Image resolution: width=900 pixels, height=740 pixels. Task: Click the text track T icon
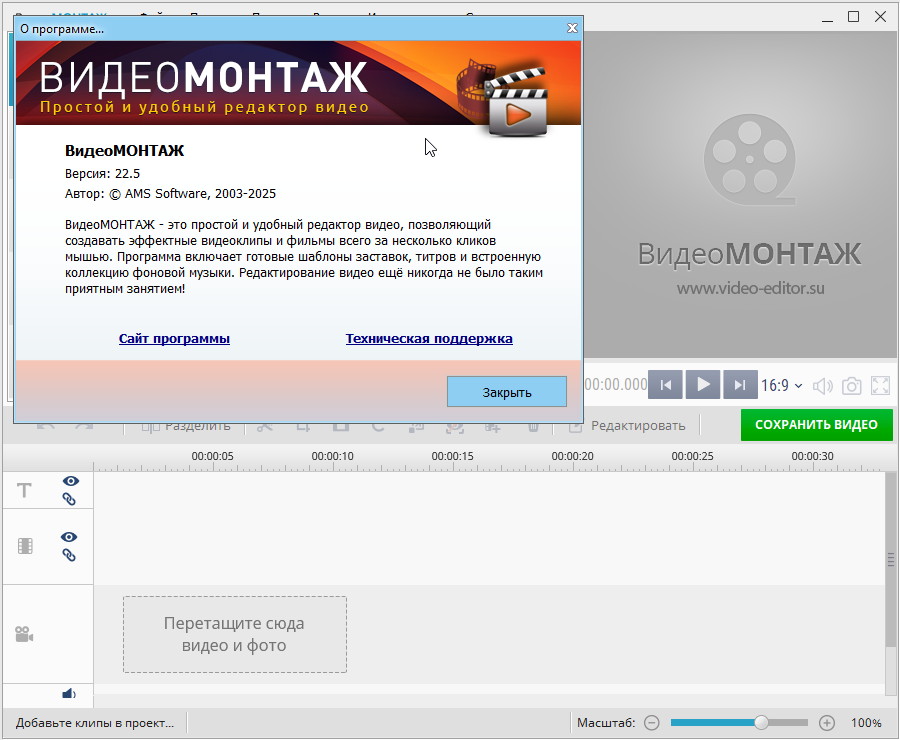pos(24,490)
